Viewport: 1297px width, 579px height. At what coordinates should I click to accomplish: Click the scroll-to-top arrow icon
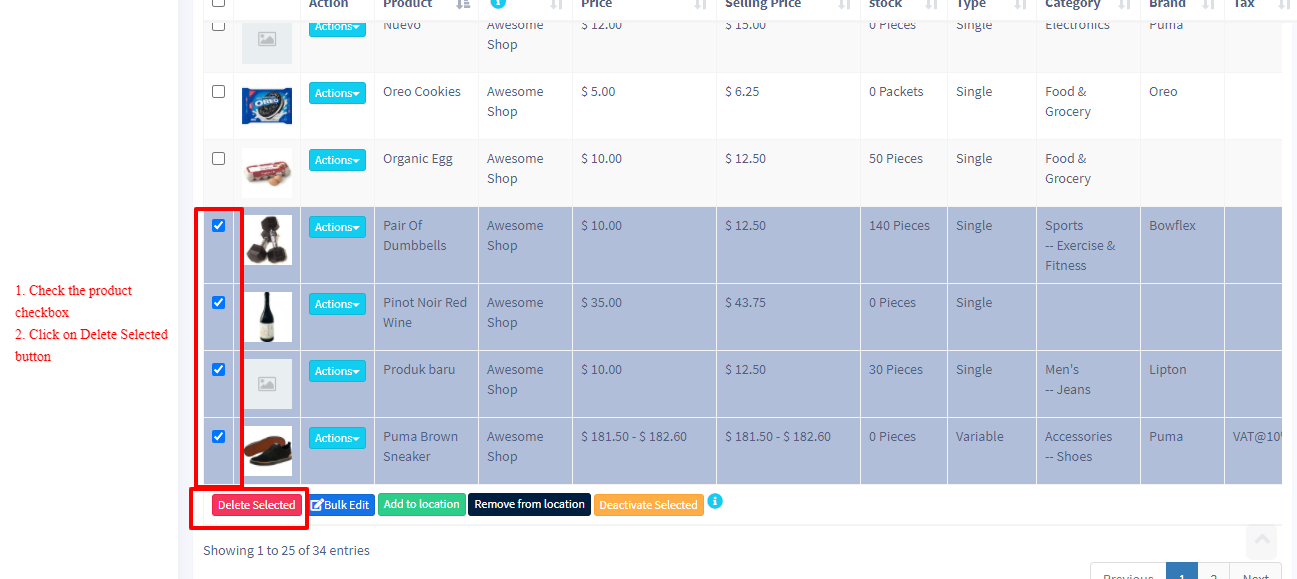tap(1262, 540)
